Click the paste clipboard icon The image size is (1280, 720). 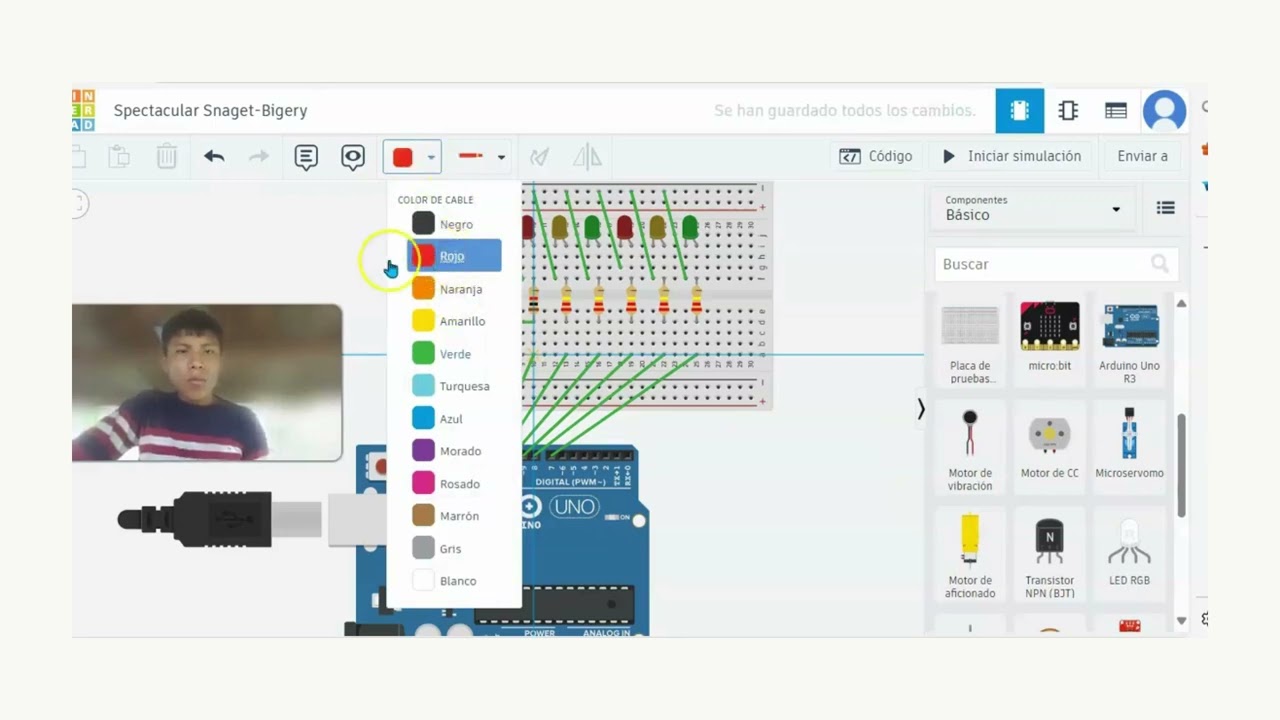119,157
